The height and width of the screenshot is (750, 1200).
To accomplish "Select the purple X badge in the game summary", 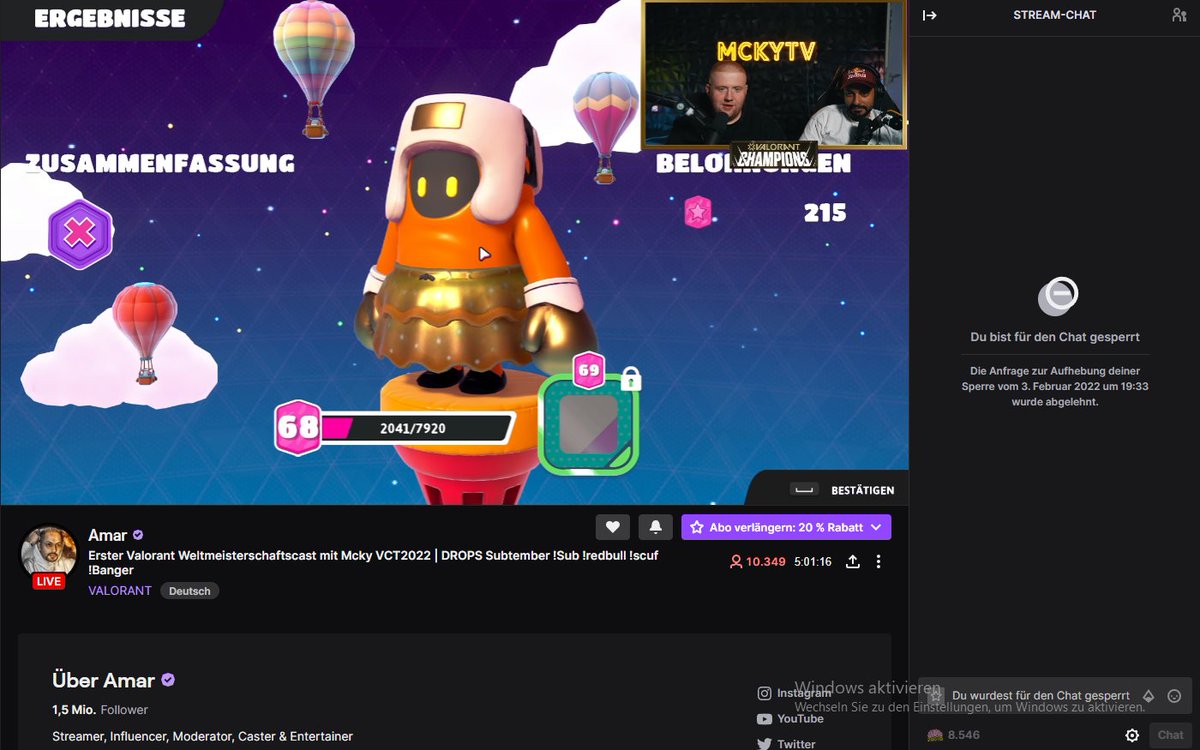I will pyautogui.click(x=80, y=234).
